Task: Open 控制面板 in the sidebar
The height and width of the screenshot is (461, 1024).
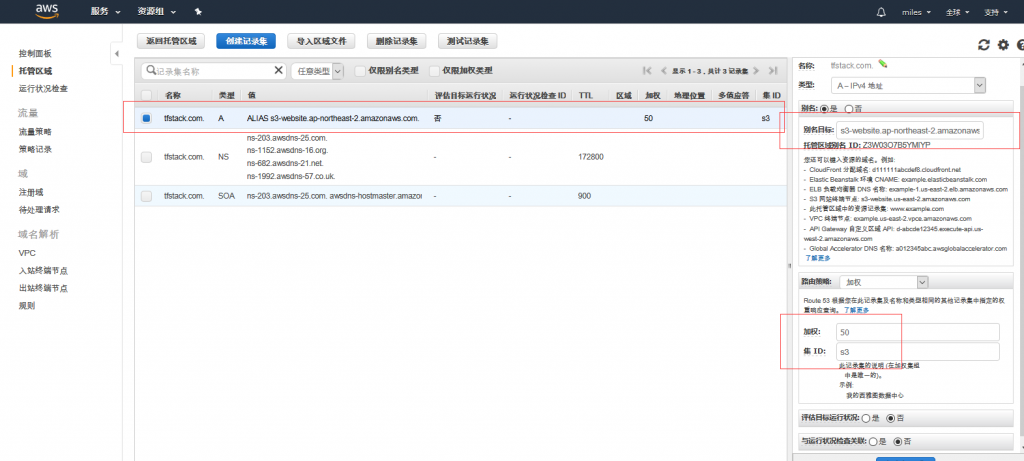Action: (35, 54)
